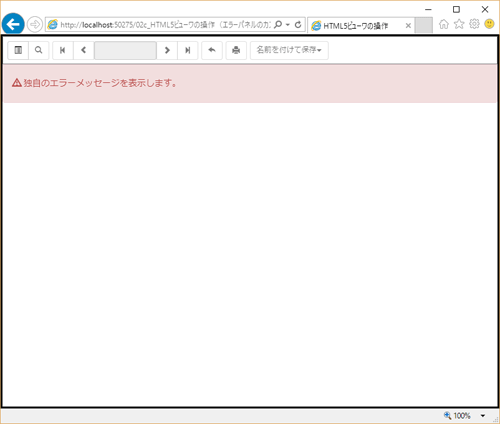Click the localhost address bar
This screenshot has width=500, height=424.
pos(165,25)
